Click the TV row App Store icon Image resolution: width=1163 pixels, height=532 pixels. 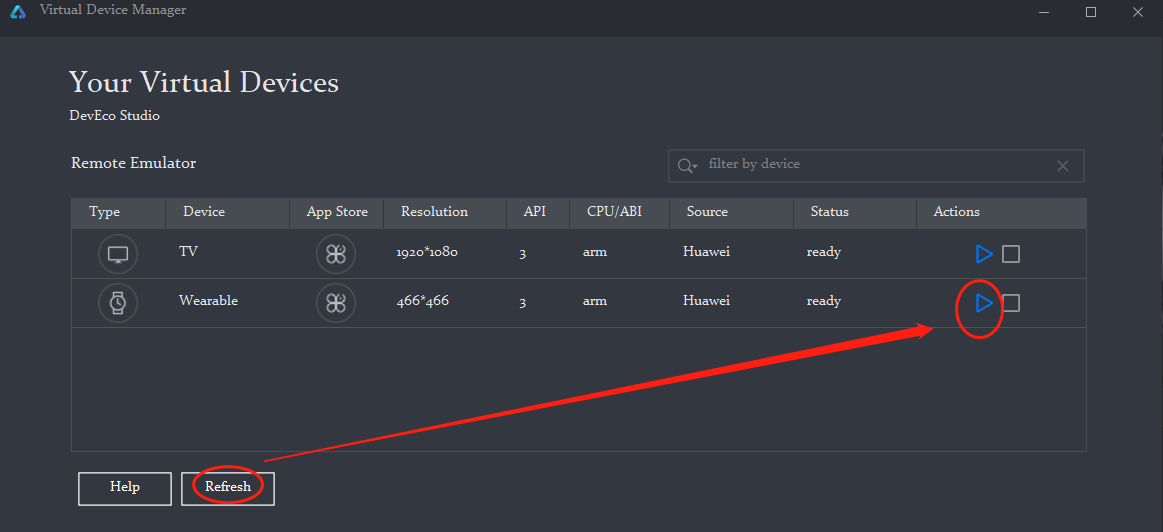(335, 254)
